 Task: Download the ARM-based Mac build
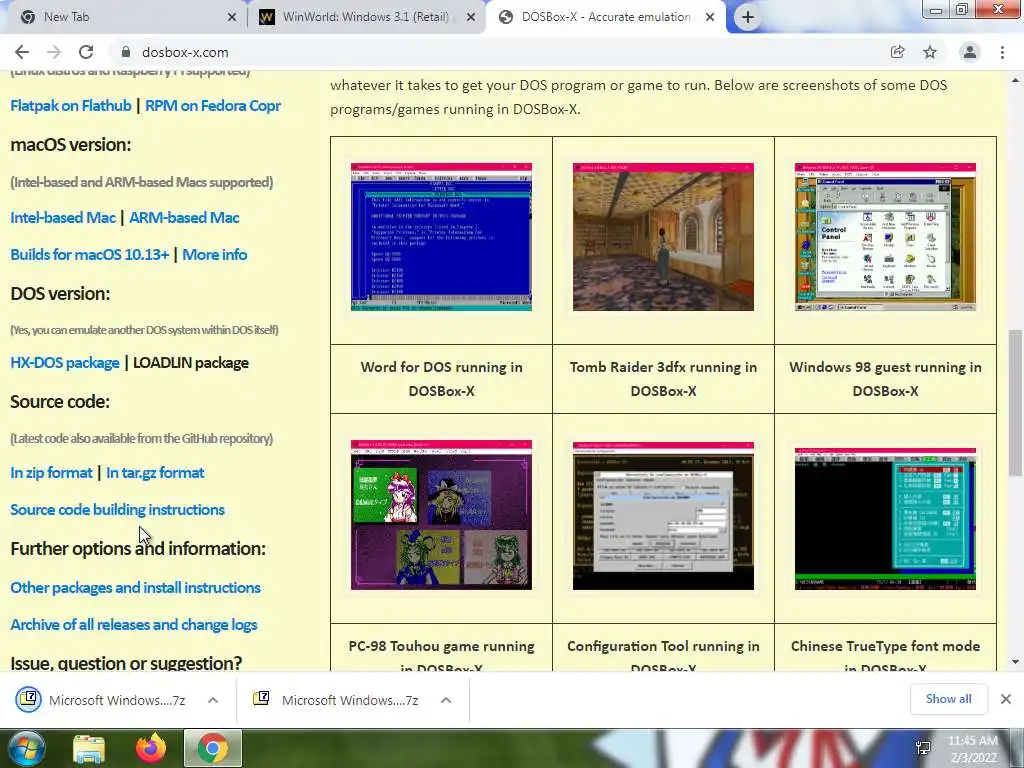pyautogui.click(x=184, y=217)
